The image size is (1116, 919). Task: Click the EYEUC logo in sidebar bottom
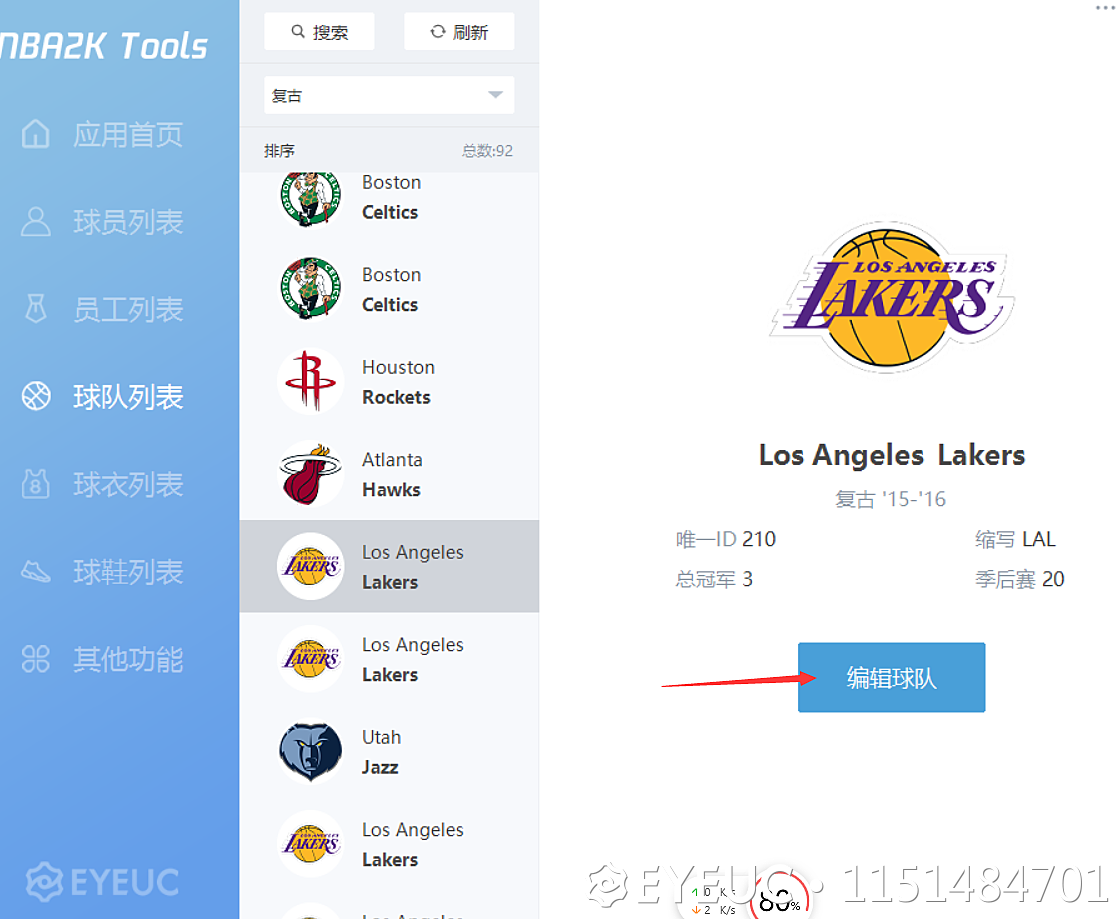click(103, 881)
